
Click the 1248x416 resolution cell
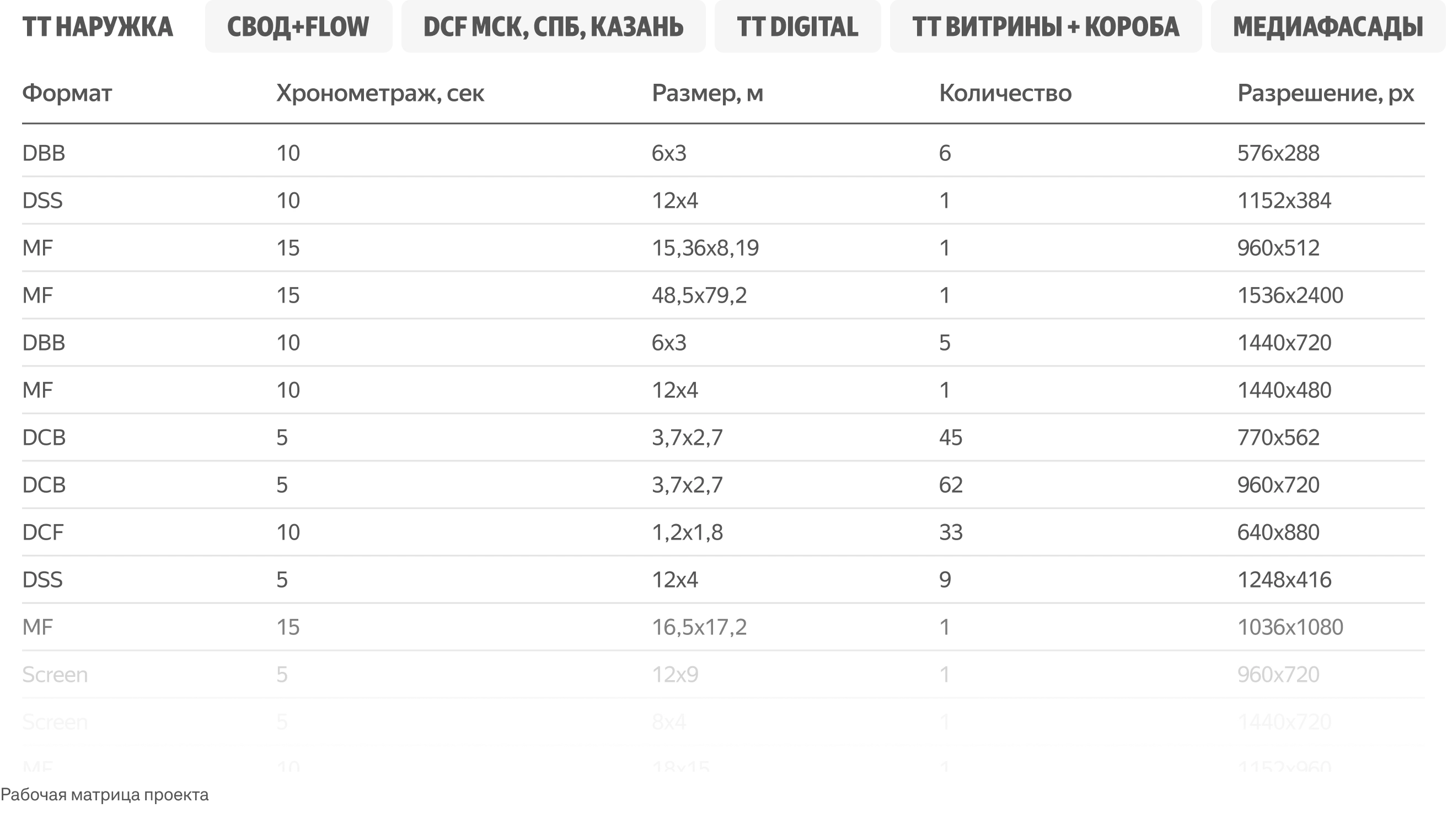coord(1284,579)
